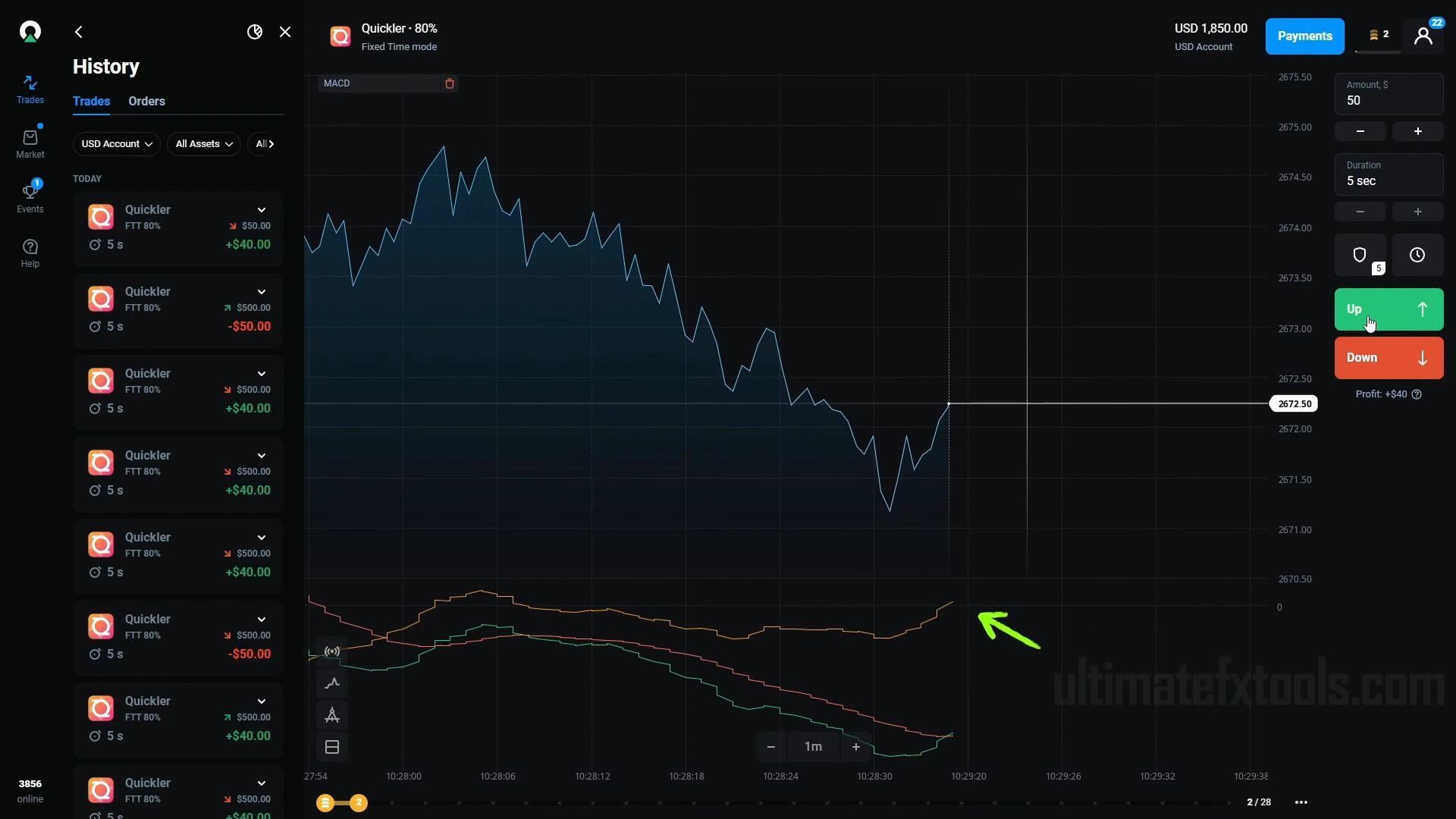Increase the trade amount

coord(1417,131)
